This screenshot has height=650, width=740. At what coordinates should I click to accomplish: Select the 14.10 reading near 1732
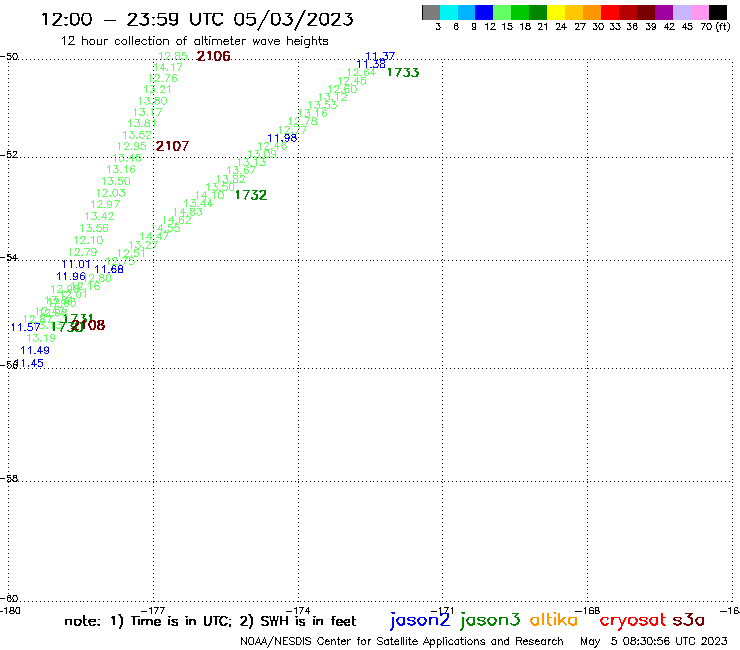tap(210, 195)
